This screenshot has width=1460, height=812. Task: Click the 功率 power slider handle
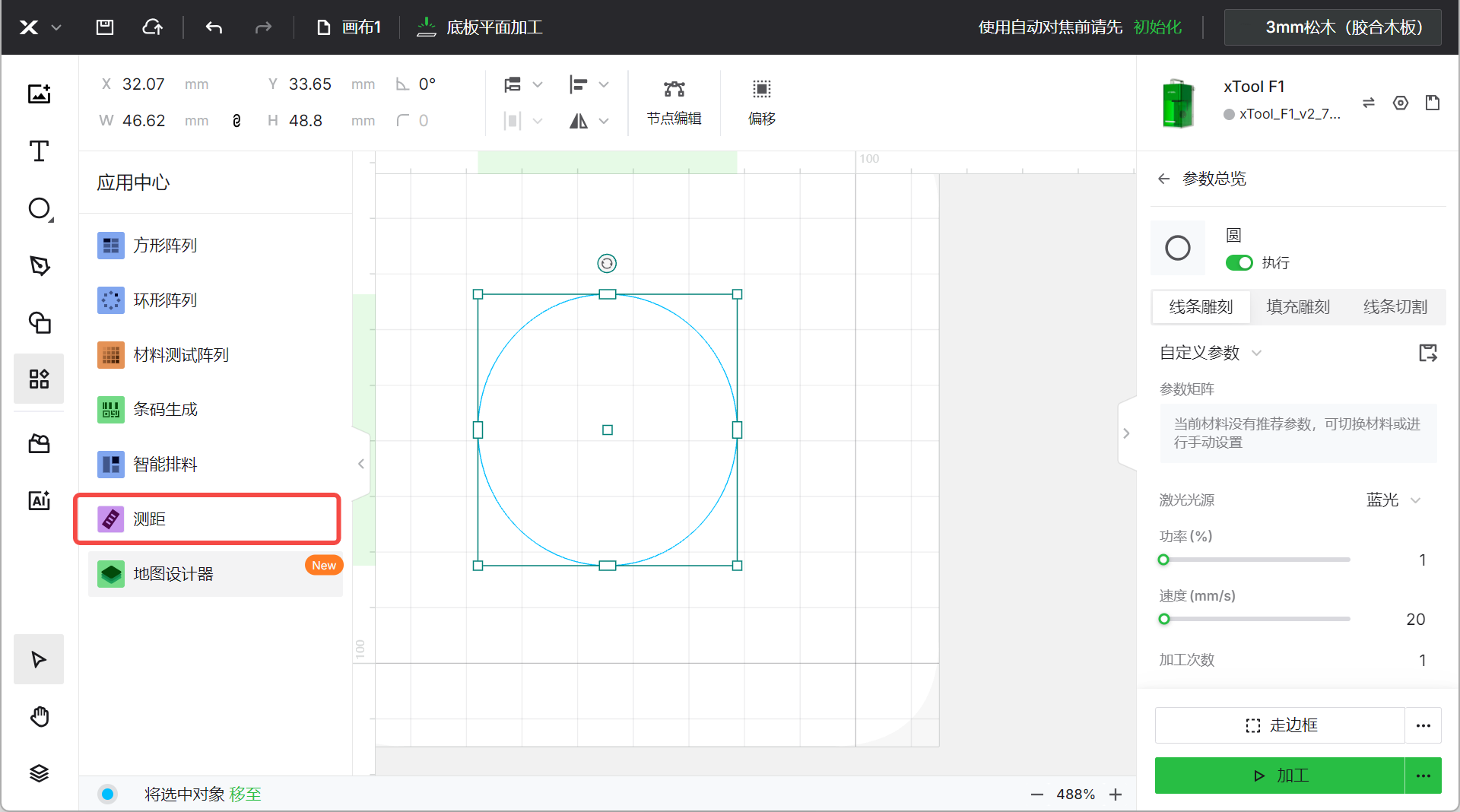click(1163, 560)
